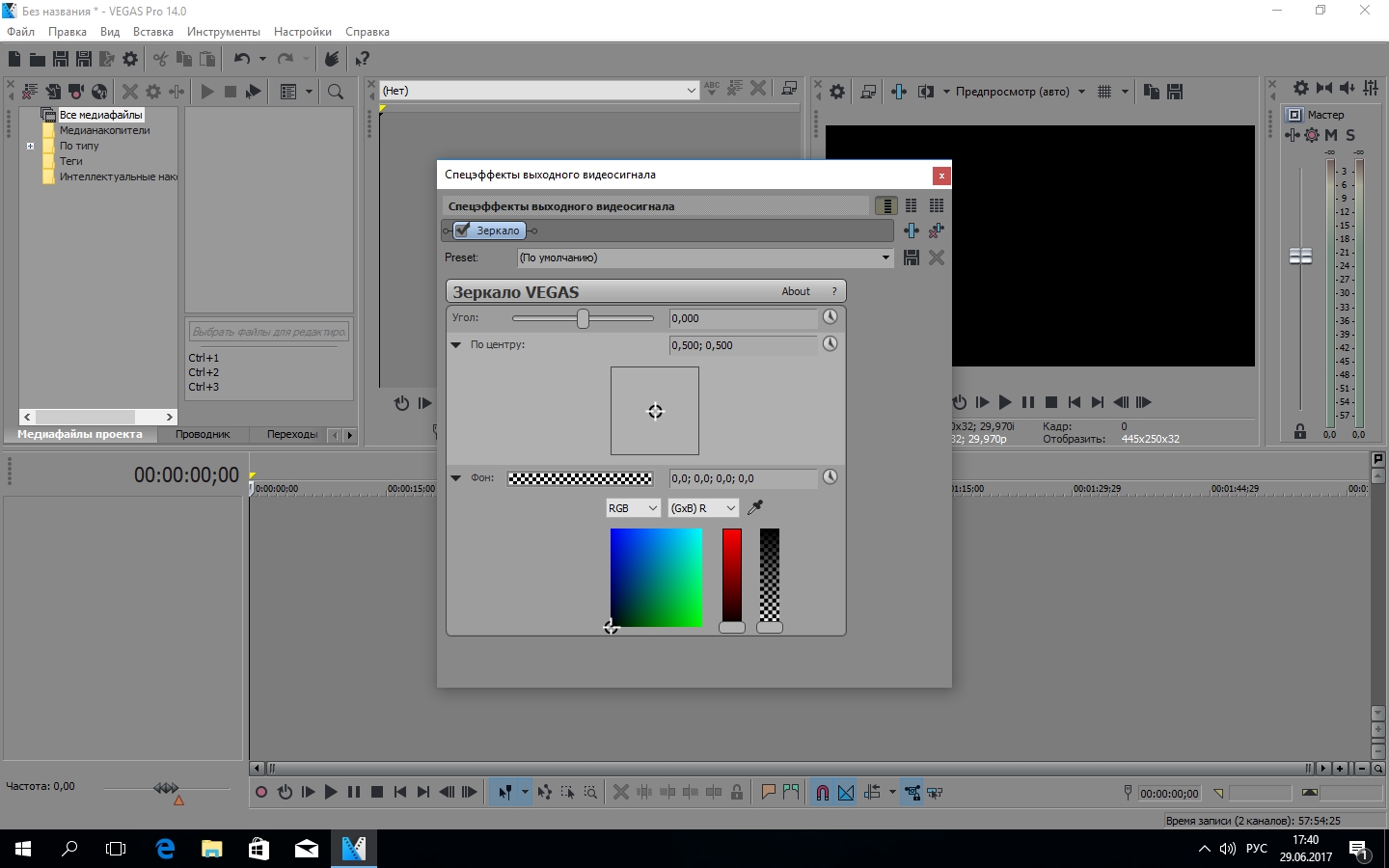
Task: Open video preview settings gear icon
Action: 837,92
